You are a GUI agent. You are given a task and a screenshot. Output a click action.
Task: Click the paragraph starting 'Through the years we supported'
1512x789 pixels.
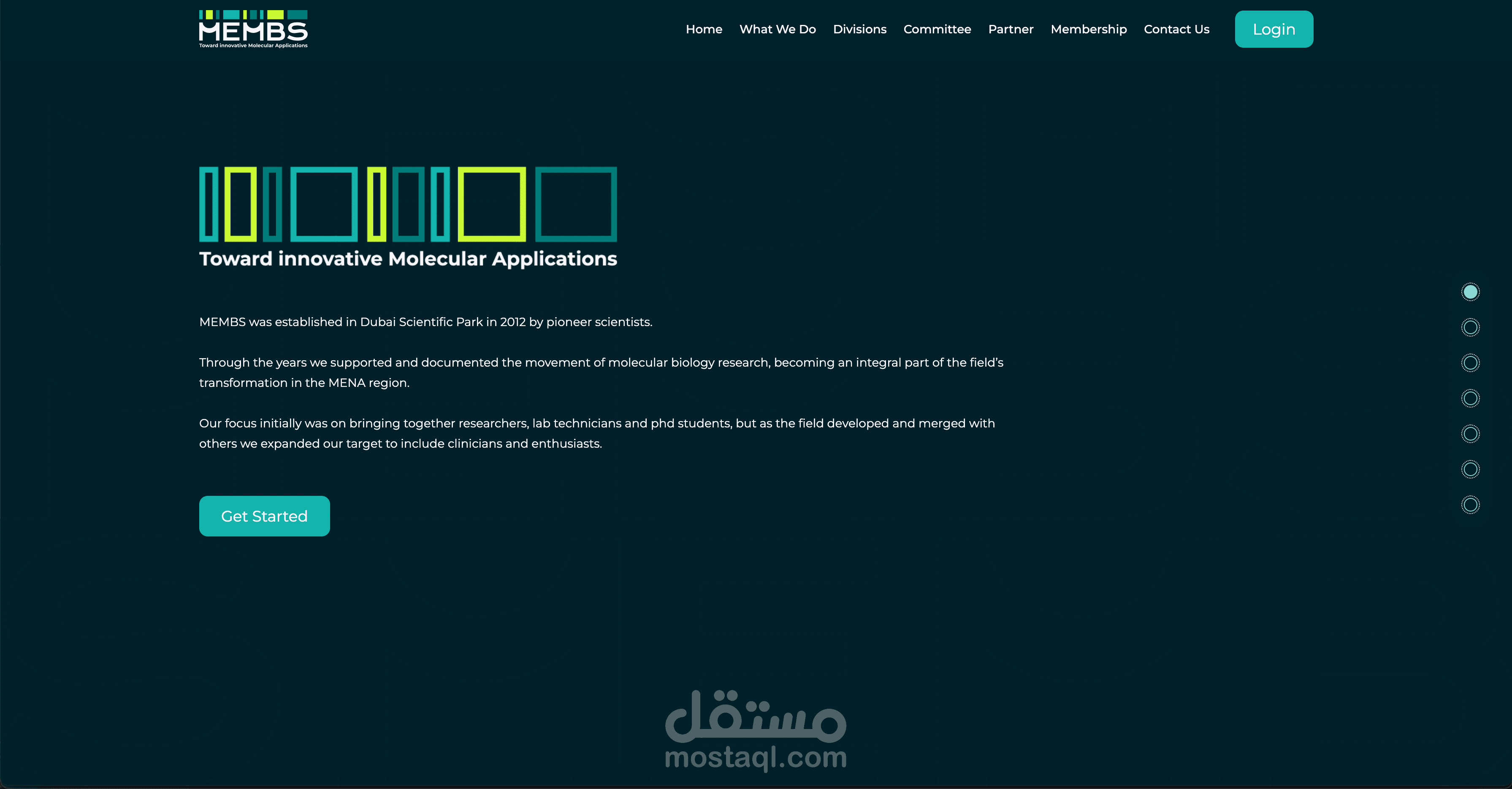[x=601, y=373]
